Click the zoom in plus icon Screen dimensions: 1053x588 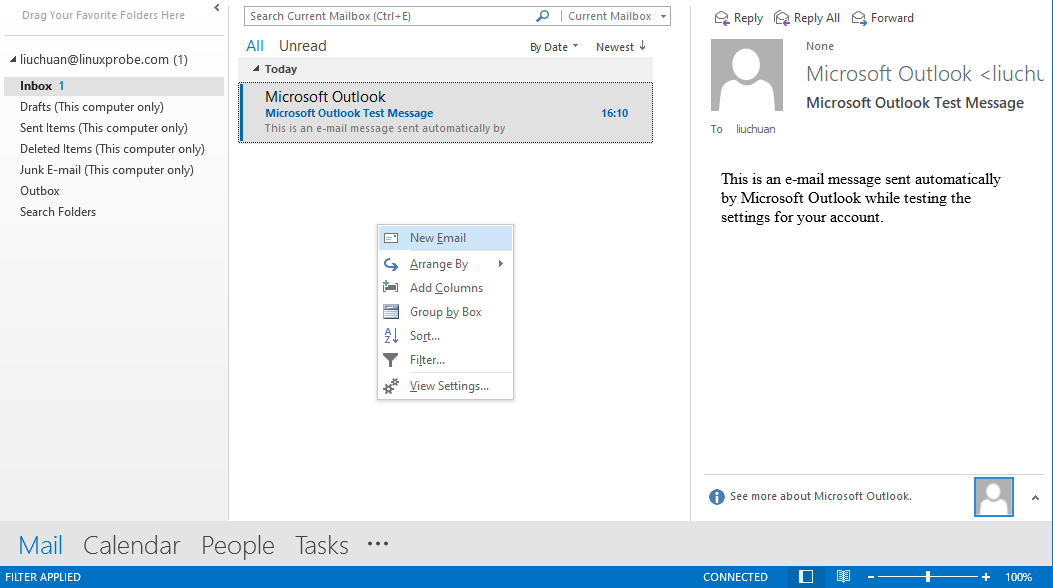click(x=987, y=577)
